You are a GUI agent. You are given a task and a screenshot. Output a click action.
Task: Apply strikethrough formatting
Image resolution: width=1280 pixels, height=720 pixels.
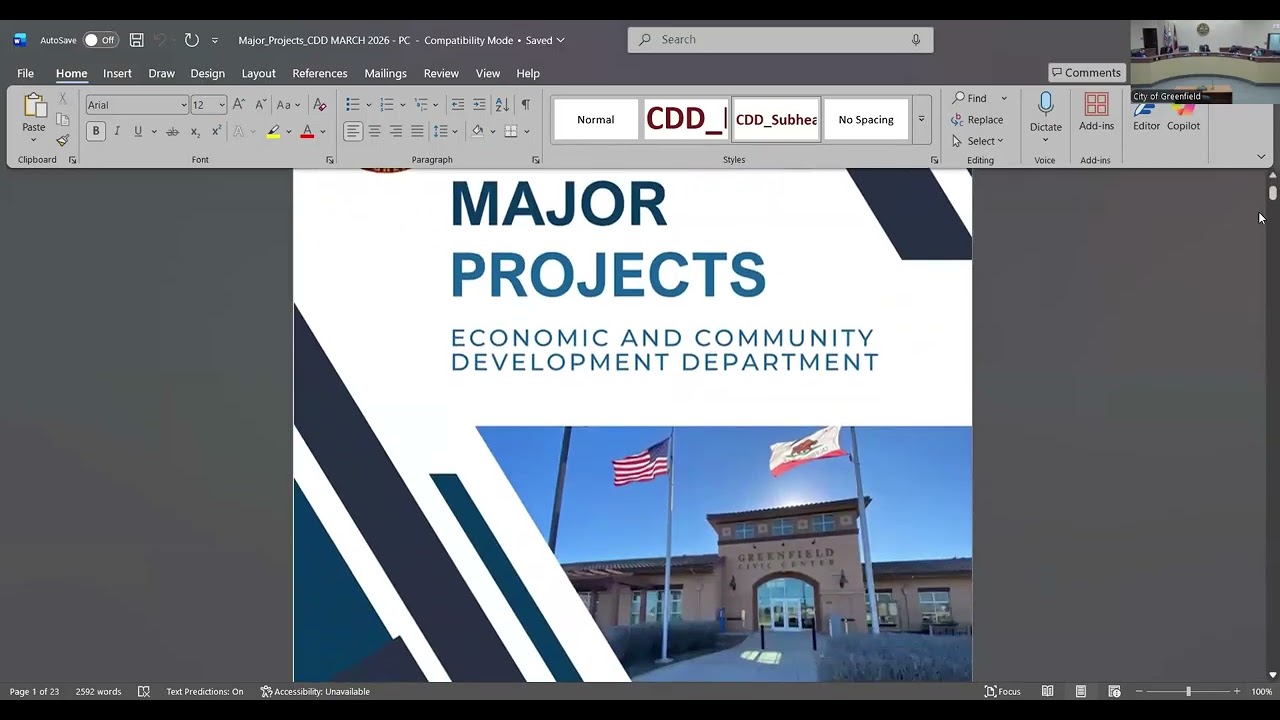pyautogui.click(x=172, y=132)
